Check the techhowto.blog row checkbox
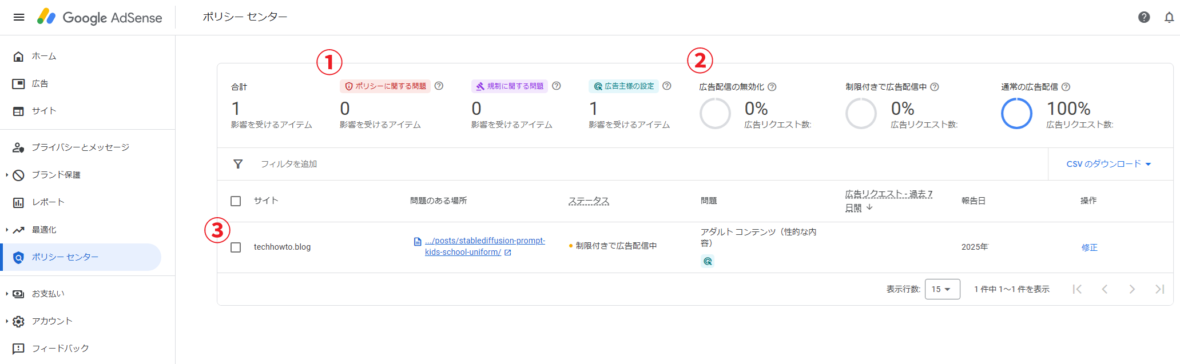The image size is (1180, 364). [x=236, y=247]
